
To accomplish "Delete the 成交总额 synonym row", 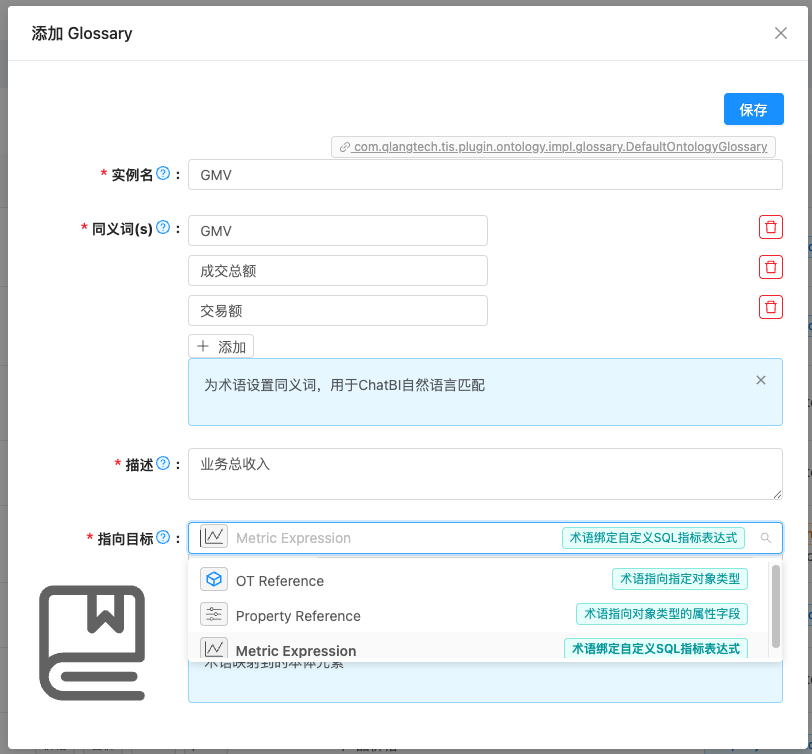I will [771, 267].
